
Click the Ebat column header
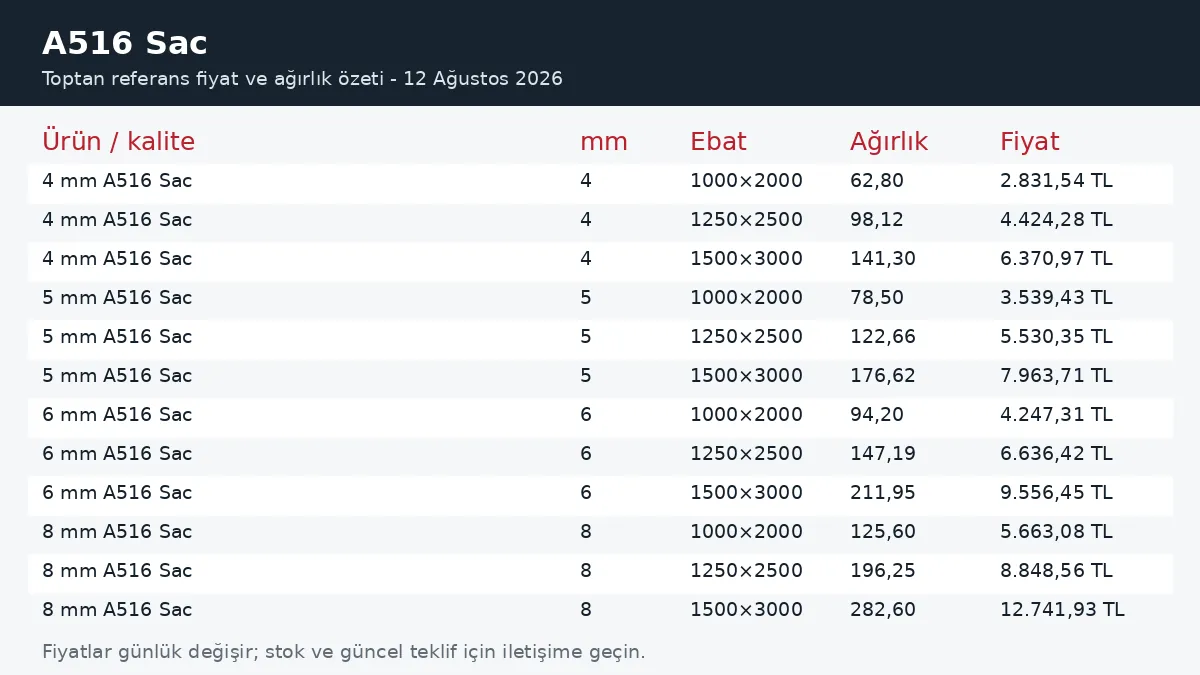[x=718, y=142]
